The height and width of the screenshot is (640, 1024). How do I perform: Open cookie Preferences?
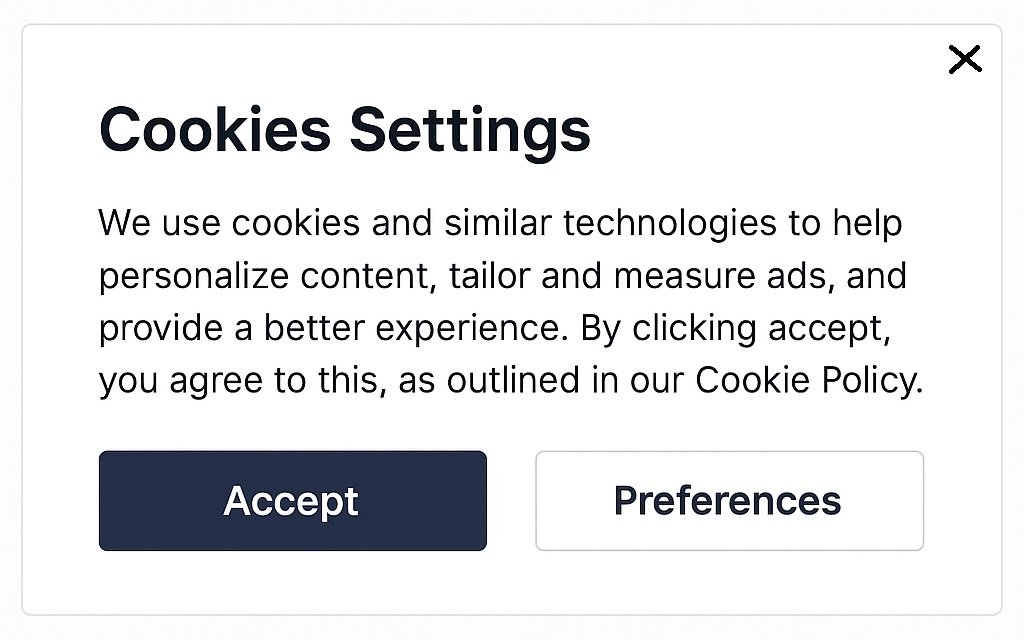click(x=729, y=501)
